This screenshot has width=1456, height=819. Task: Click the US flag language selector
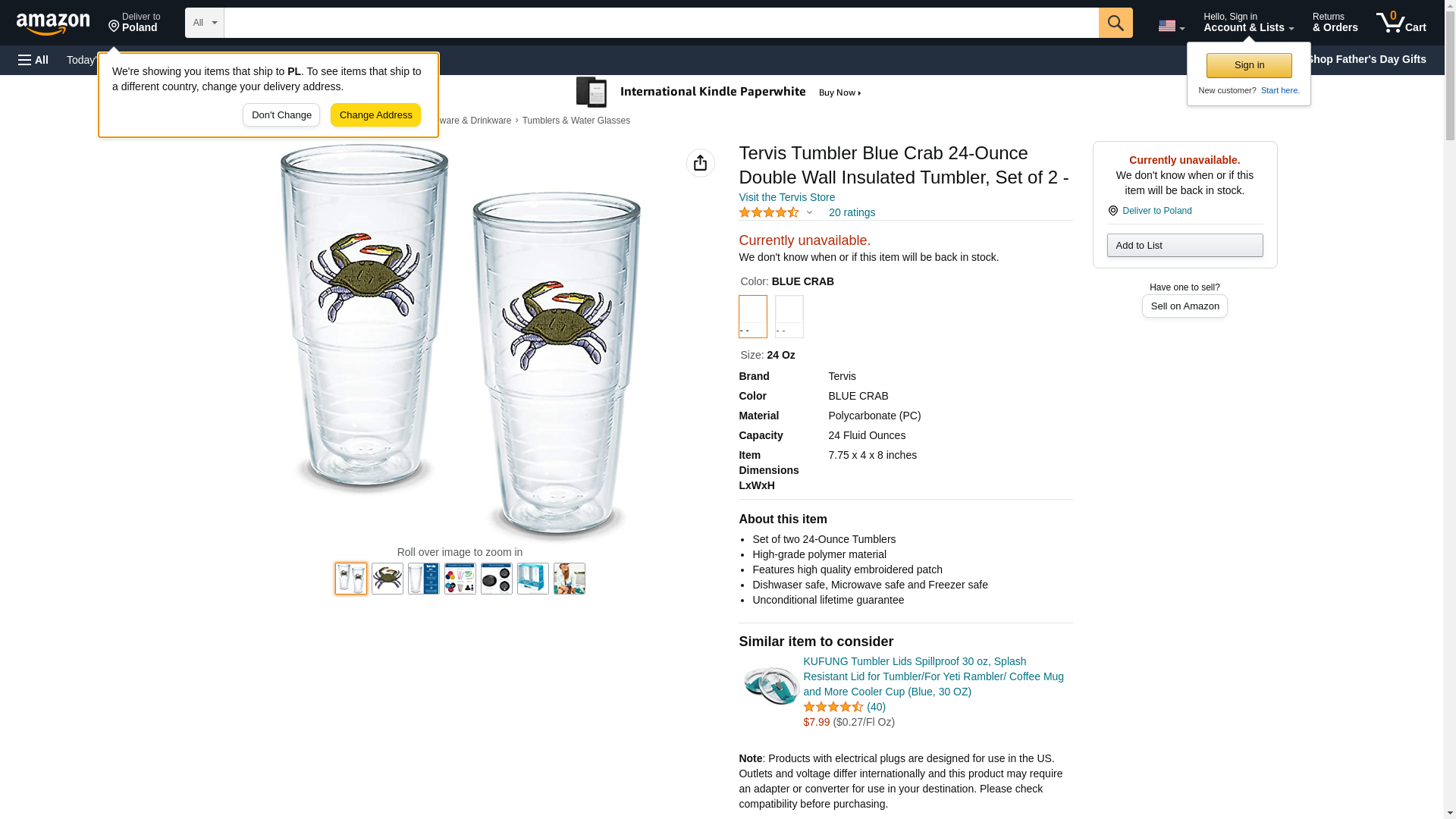1170,26
